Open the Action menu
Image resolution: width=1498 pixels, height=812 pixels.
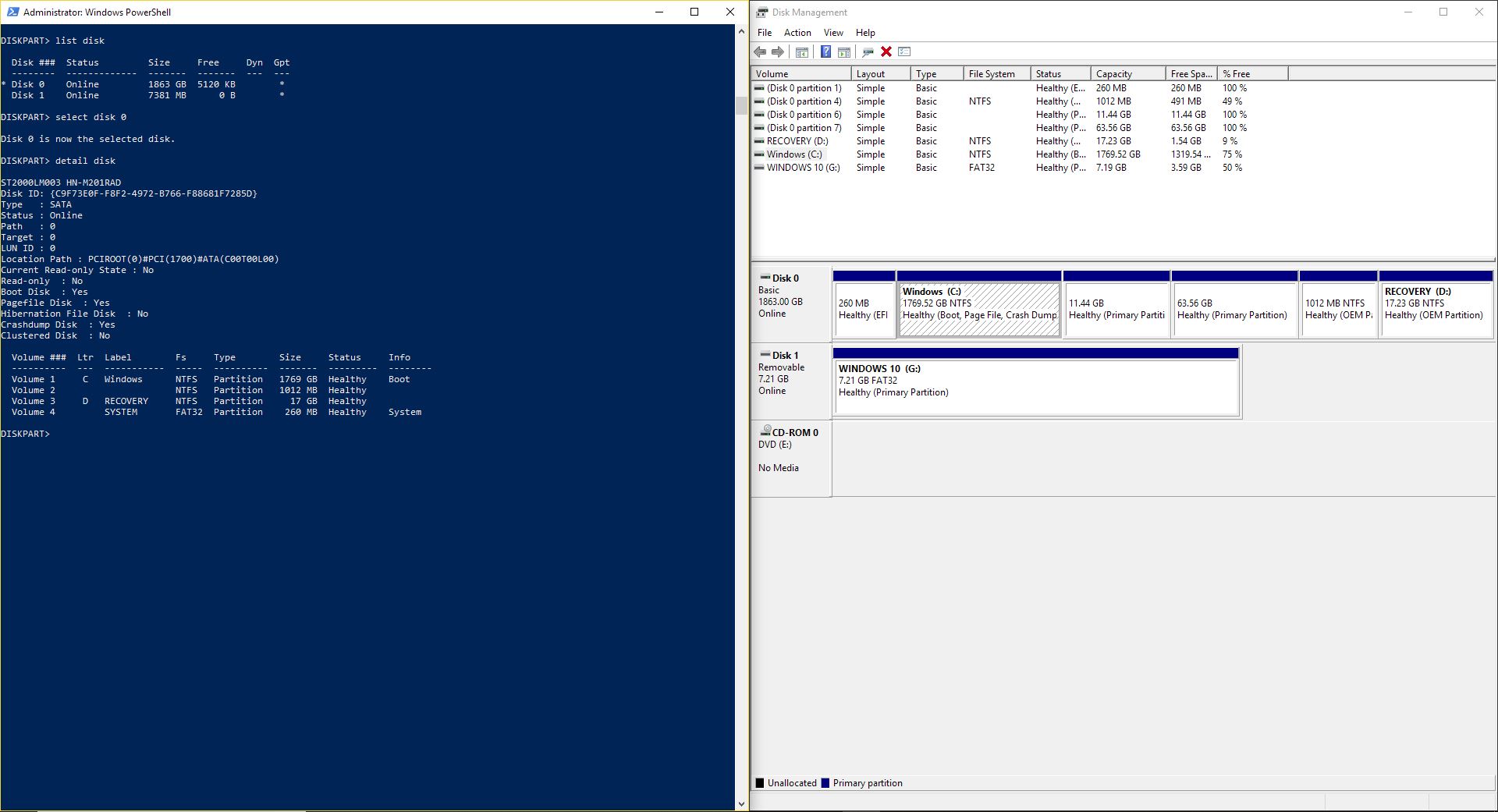(x=797, y=33)
